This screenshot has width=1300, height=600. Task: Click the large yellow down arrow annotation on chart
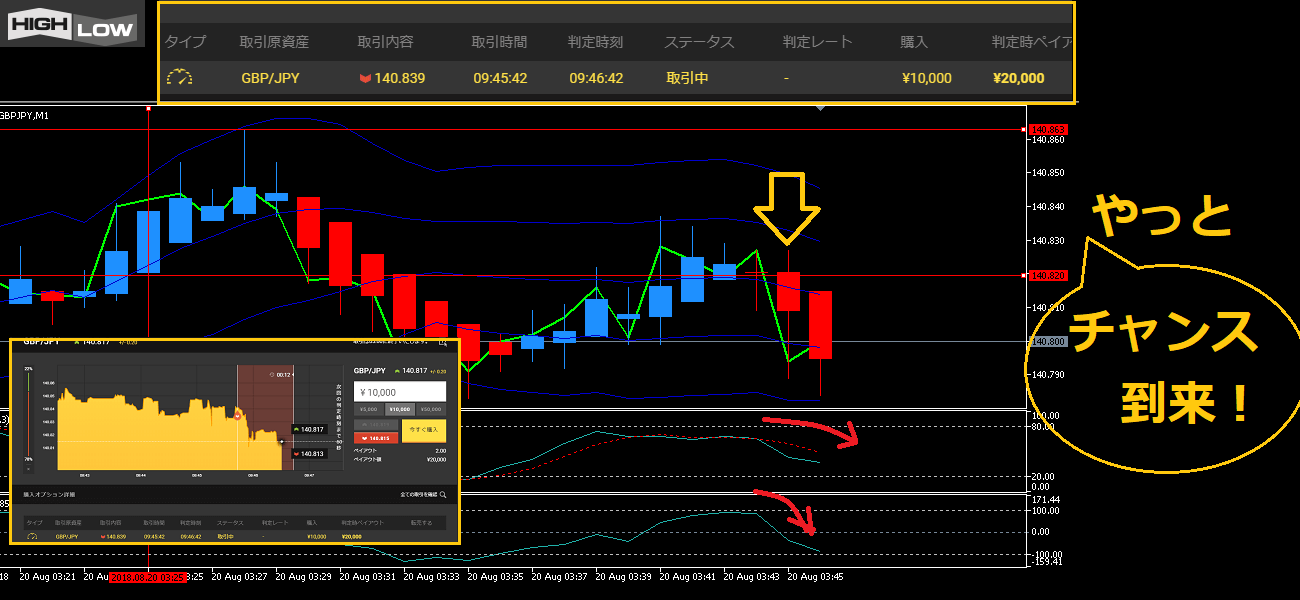(787, 207)
